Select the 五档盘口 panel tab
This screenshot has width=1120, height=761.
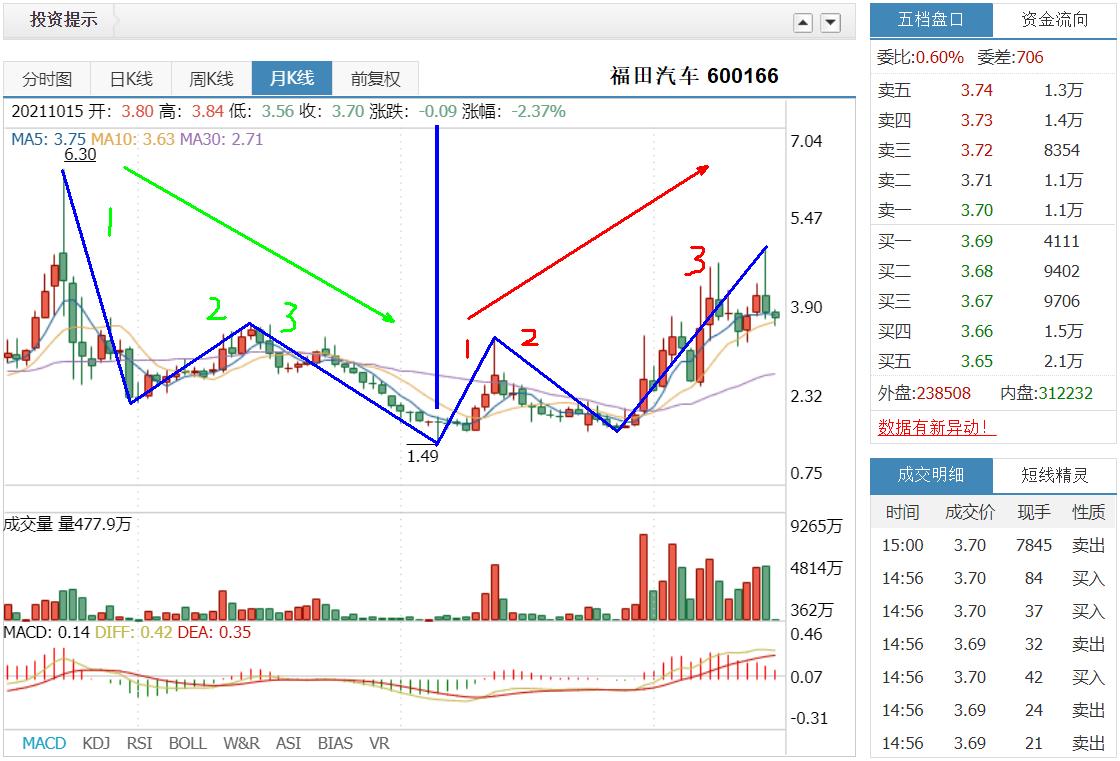tap(931, 20)
